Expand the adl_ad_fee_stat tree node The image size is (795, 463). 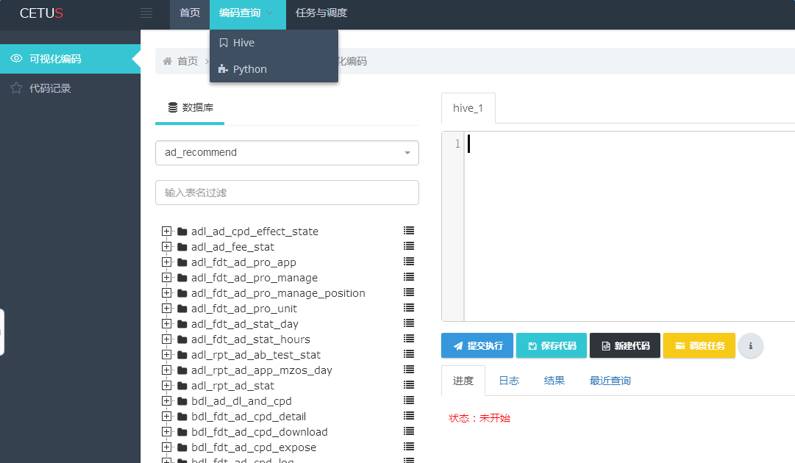click(166, 246)
